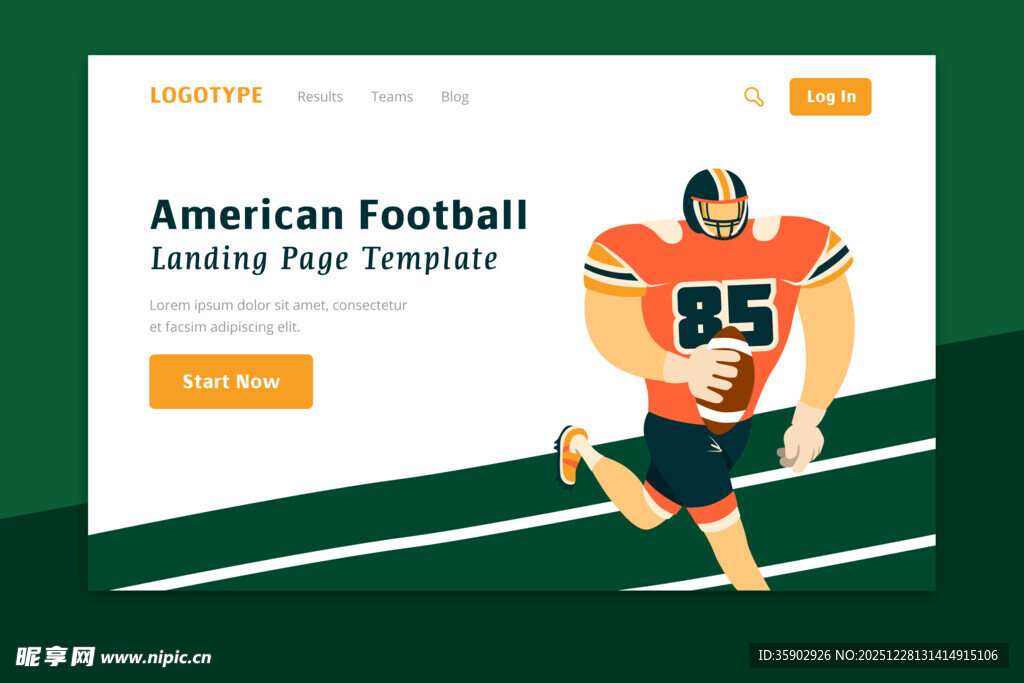Click the player's striped helmet

click(x=716, y=203)
